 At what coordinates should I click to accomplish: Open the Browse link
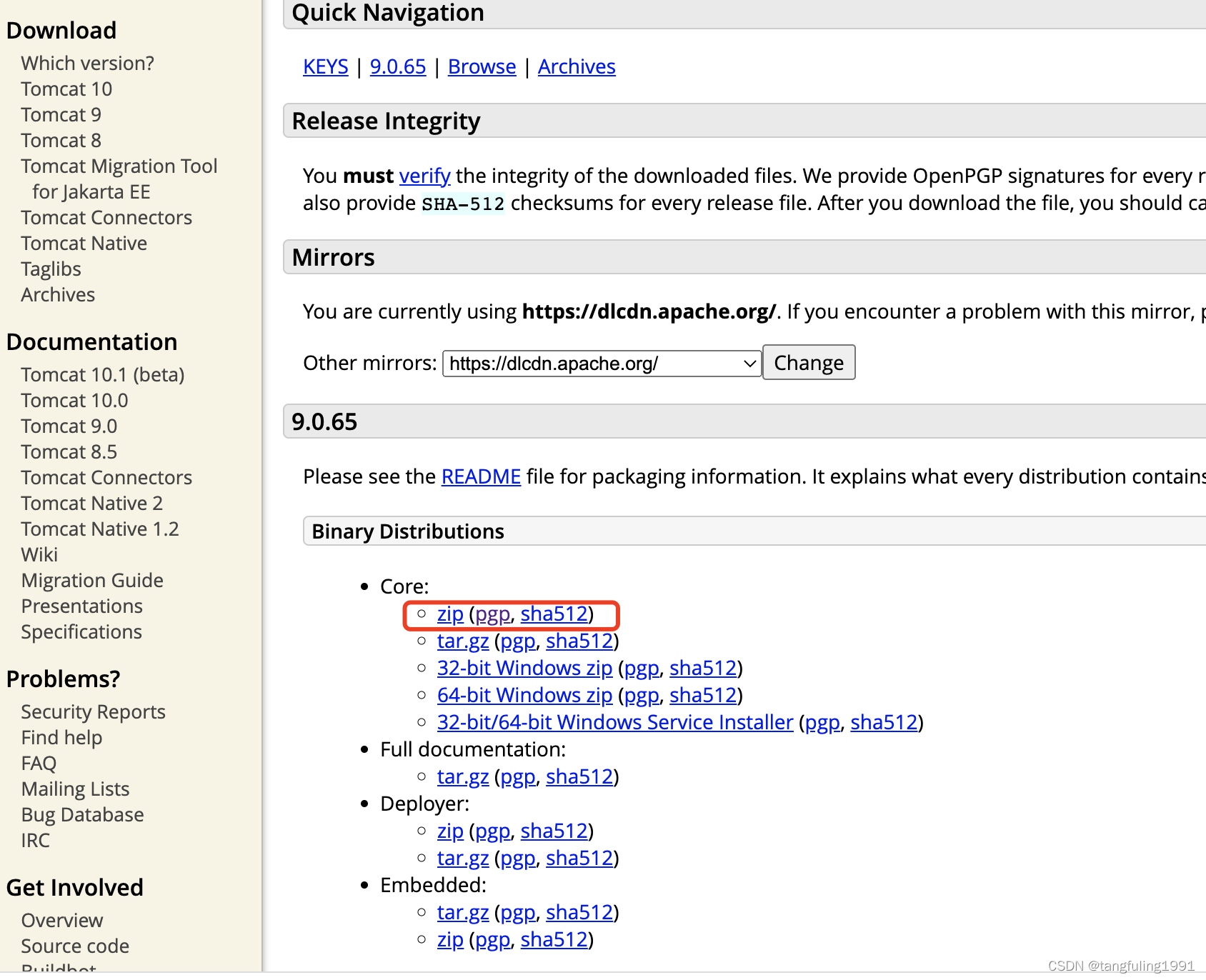pos(482,66)
